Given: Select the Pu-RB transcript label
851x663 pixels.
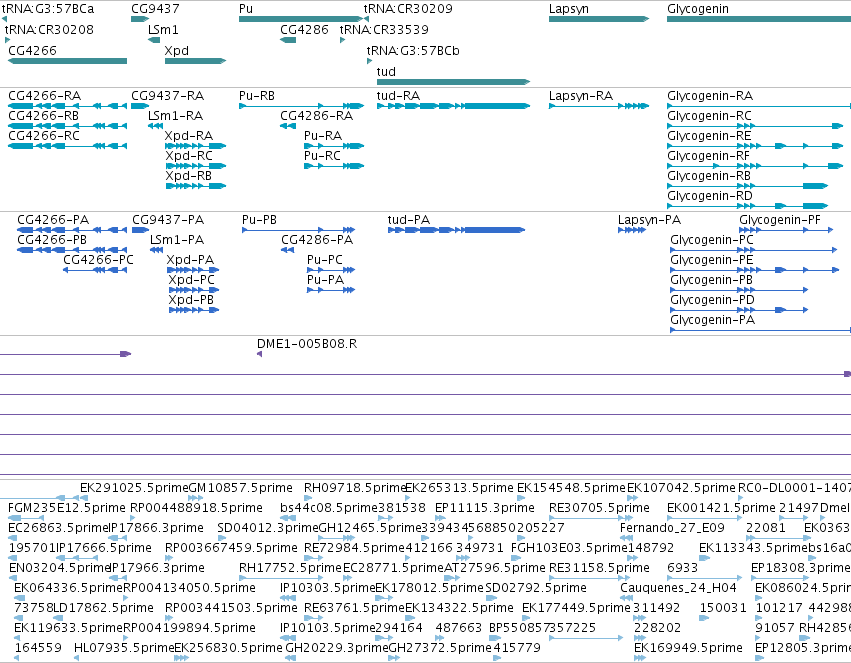Looking at the screenshot, I should tap(257, 95).
